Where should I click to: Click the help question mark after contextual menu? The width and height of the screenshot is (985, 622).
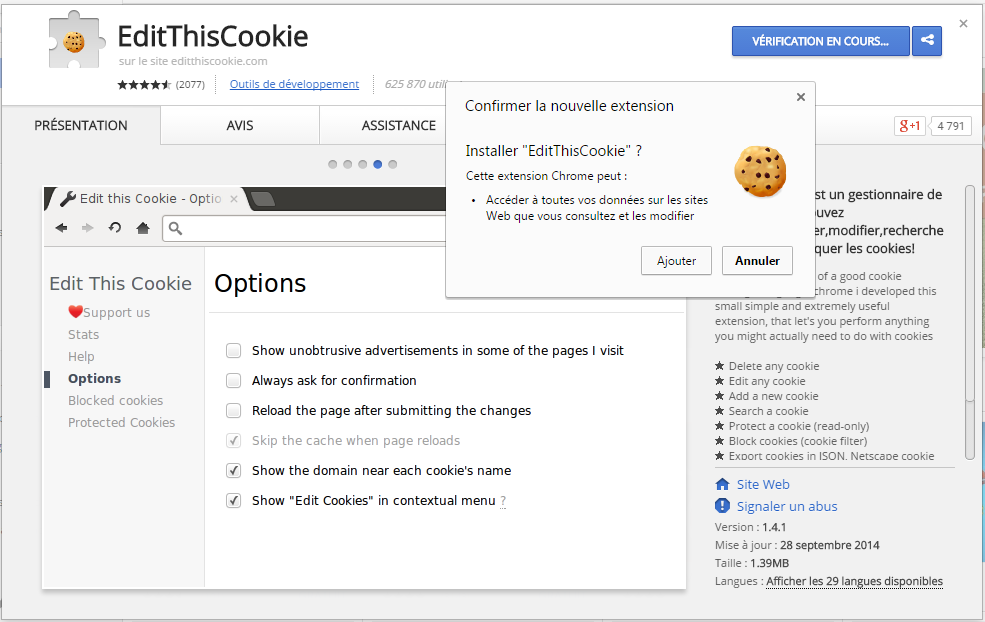click(x=503, y=501)
